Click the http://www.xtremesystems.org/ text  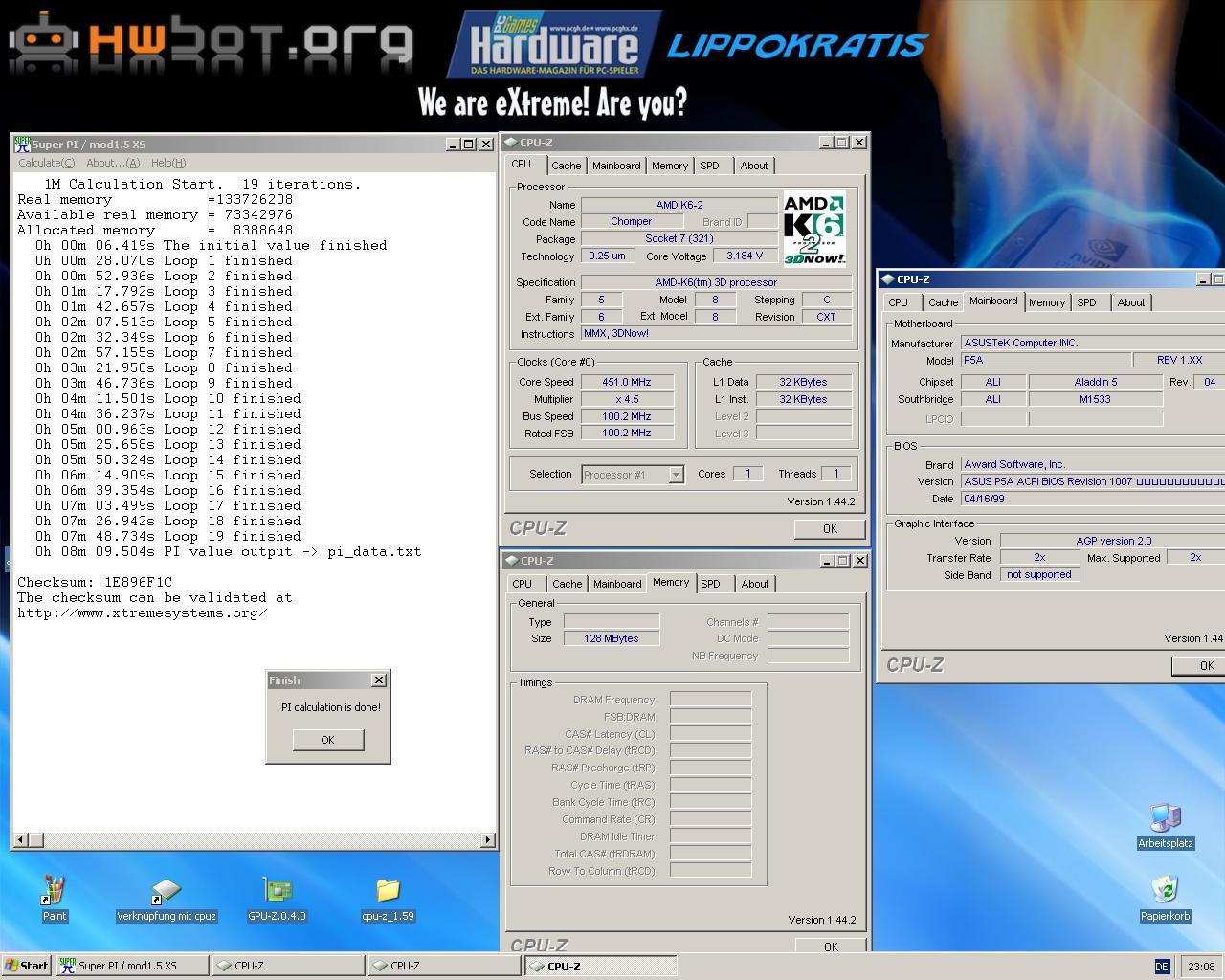click(x=142, y=612)
